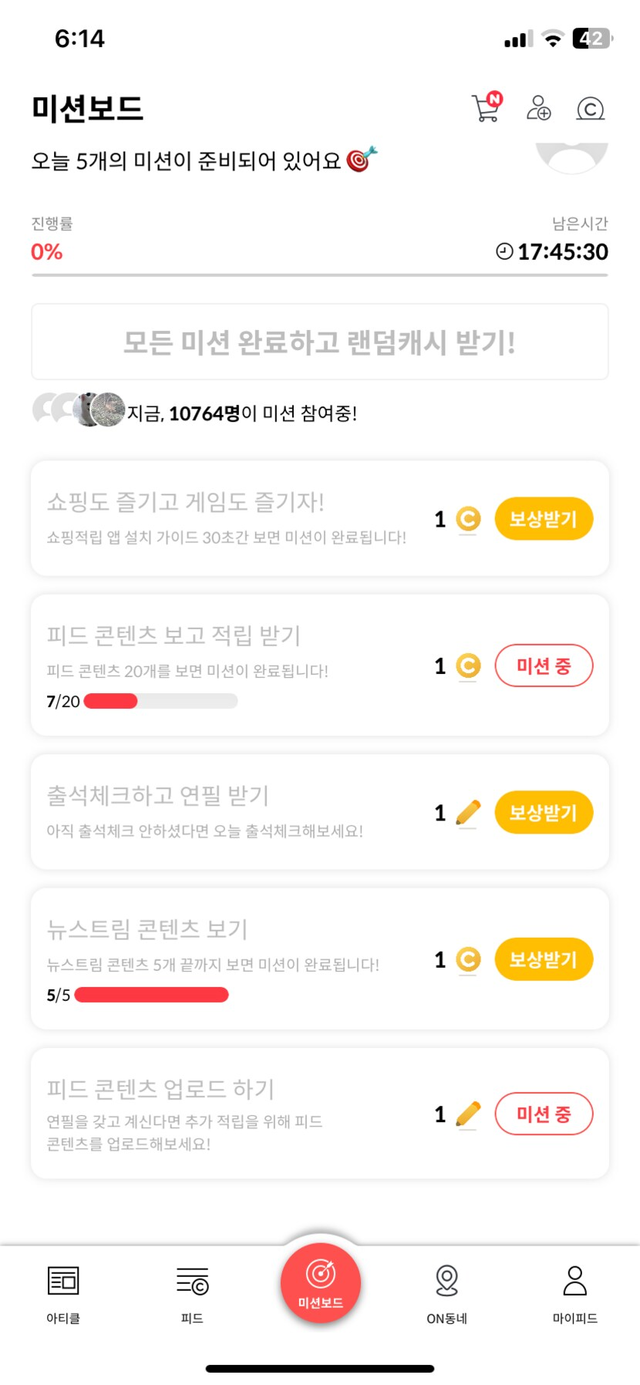Tap the pencil reward icon on 출석체크 mission

(467, 813)
